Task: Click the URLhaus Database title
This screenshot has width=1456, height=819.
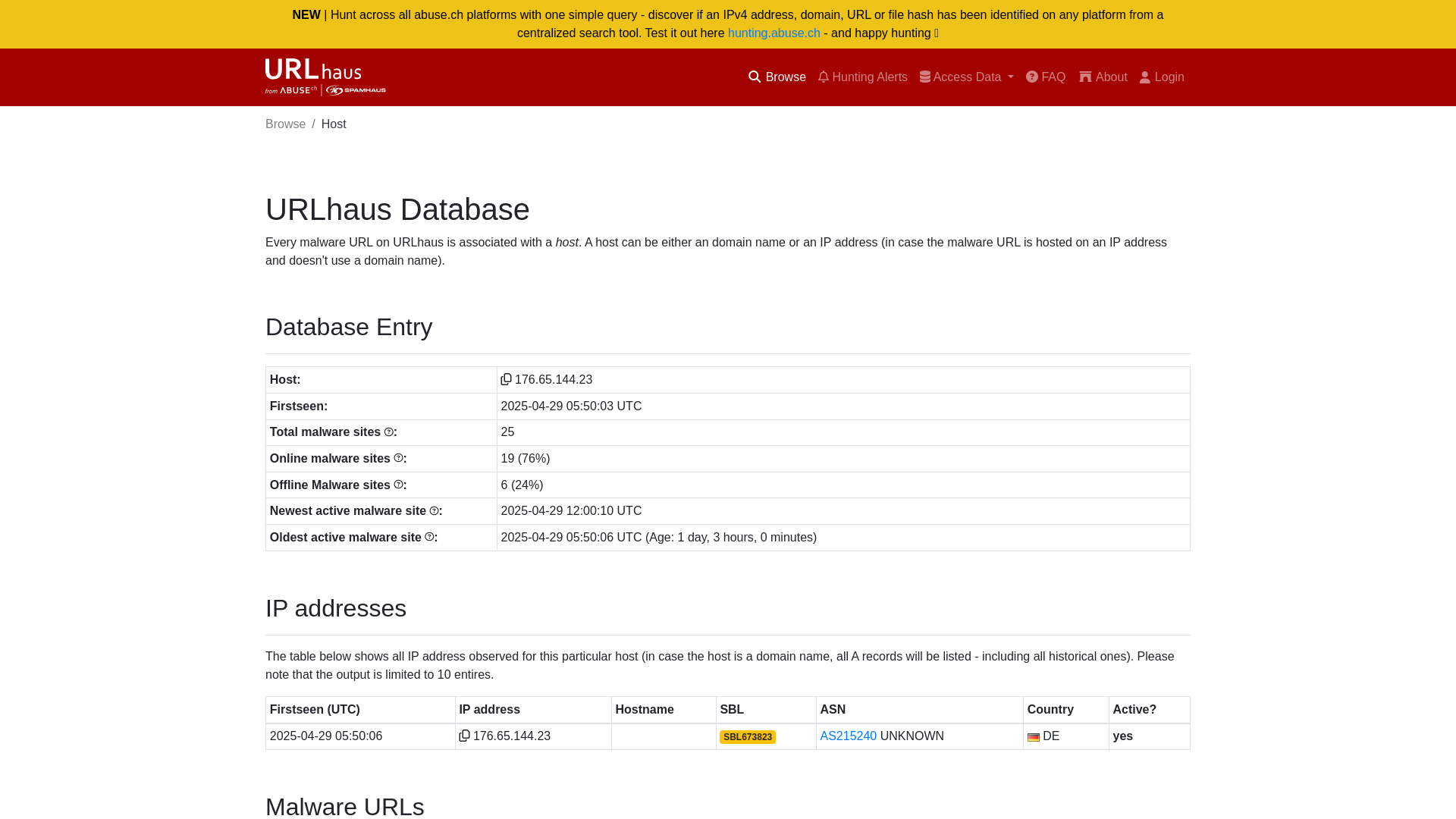Action: [397, 210]
